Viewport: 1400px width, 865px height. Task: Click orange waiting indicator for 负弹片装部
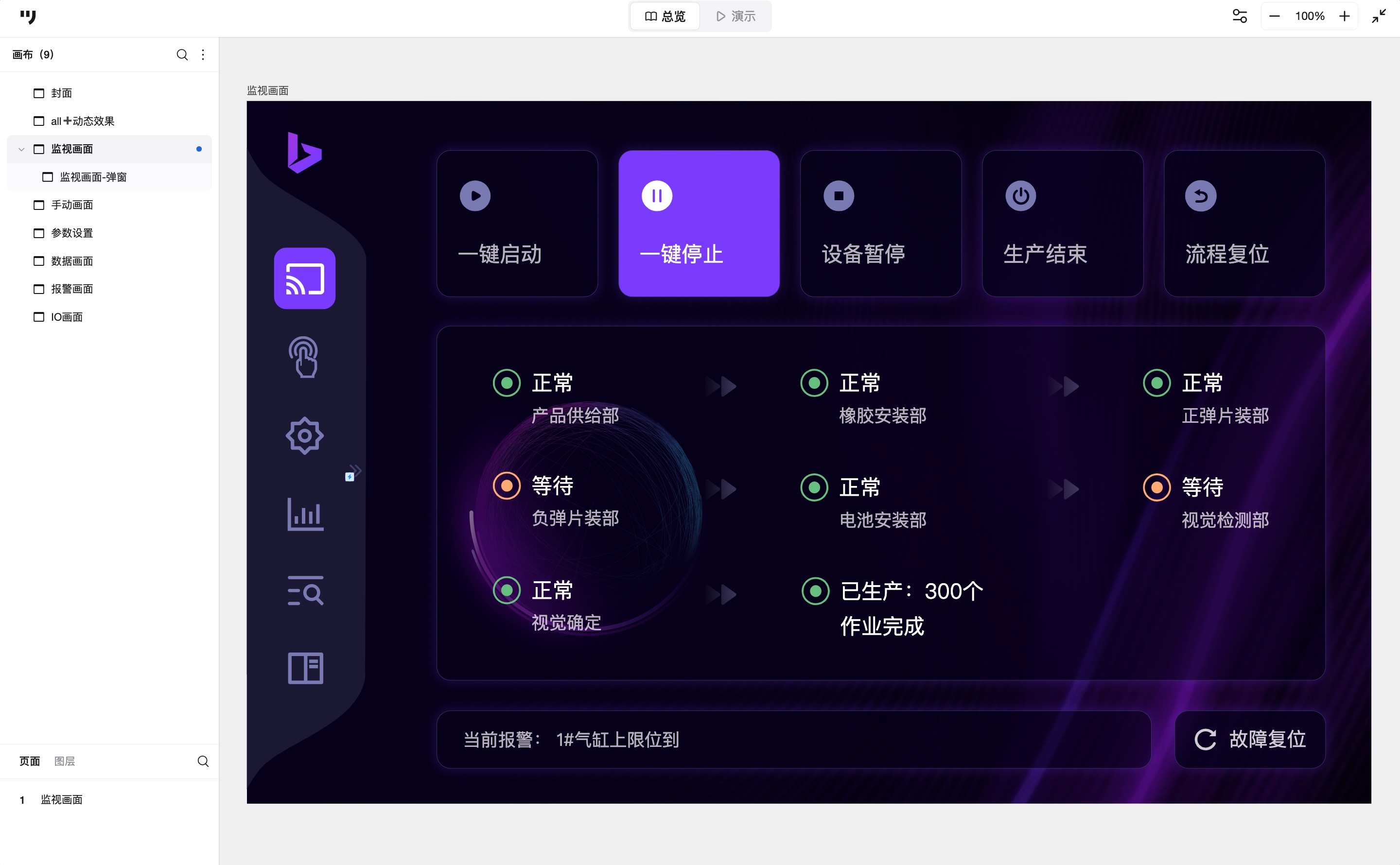point(507,485)
